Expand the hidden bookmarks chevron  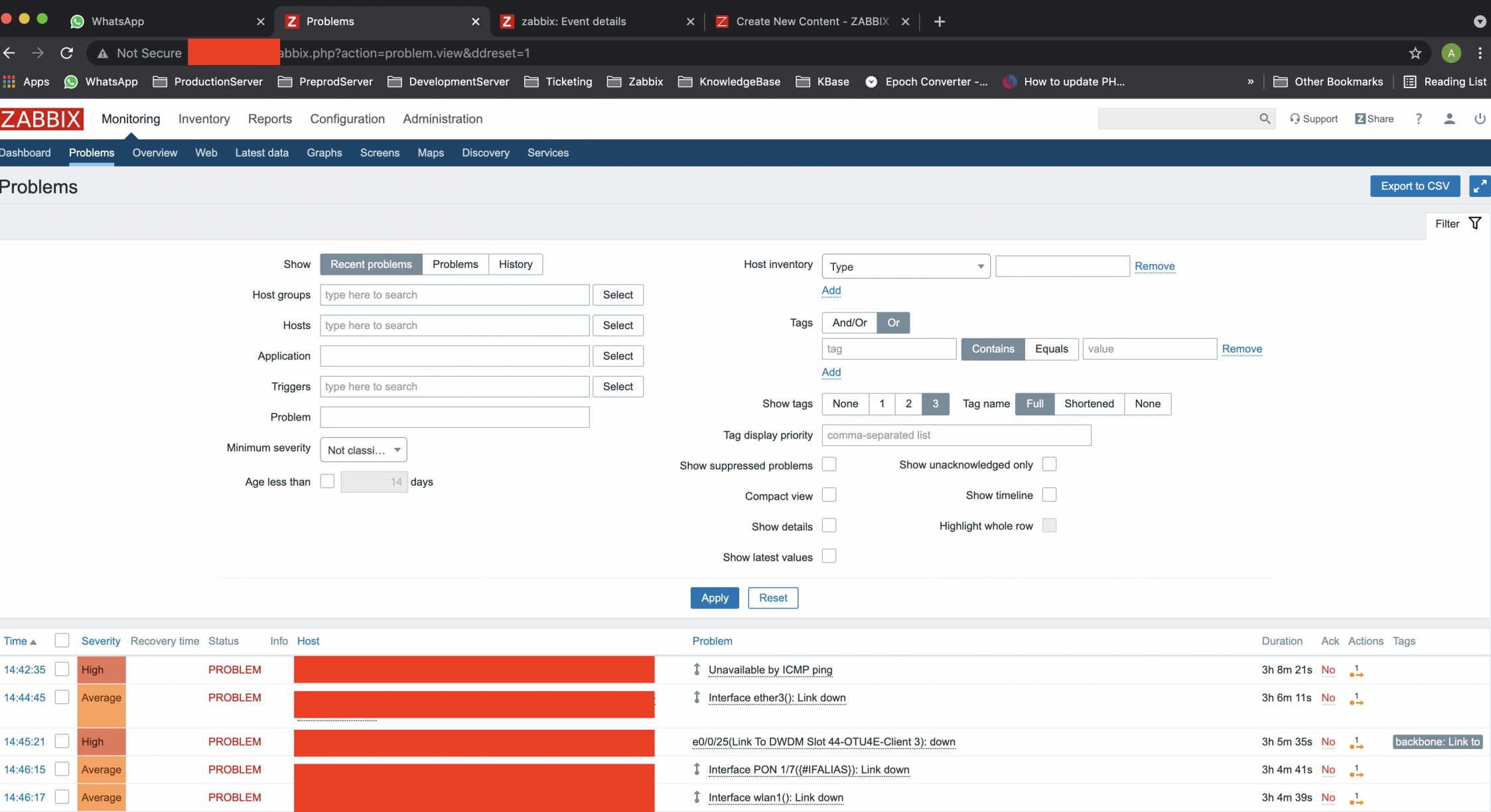pos(1250,82)
